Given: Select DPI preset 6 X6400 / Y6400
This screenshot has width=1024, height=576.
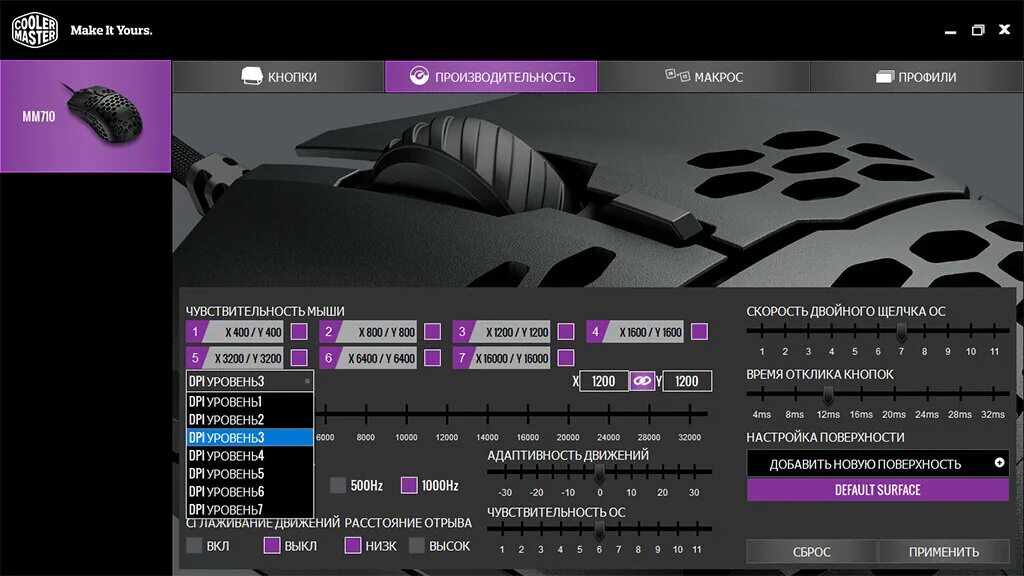Looking at the screenshot, I should pyautogui.click(x=368, y=358).
